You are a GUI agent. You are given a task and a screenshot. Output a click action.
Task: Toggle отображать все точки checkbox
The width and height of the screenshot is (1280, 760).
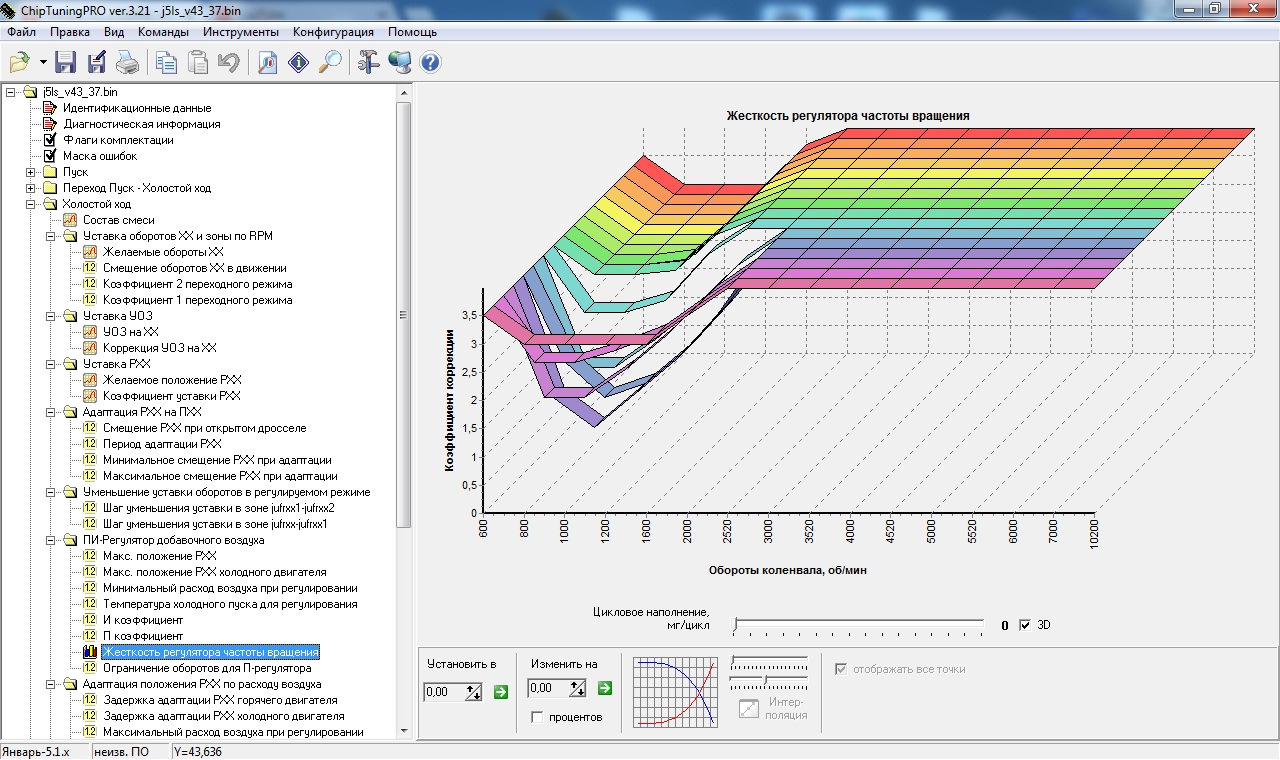click(840, 669)
